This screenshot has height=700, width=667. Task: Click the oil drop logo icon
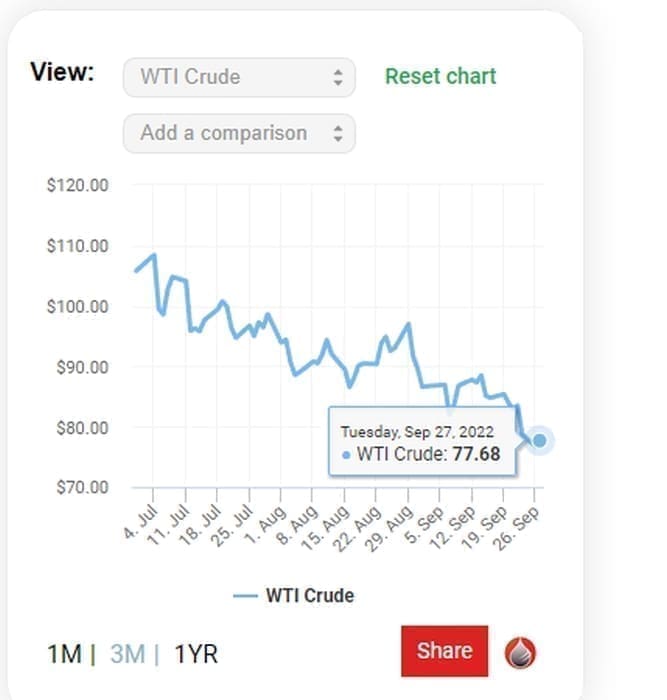point(520,653)
